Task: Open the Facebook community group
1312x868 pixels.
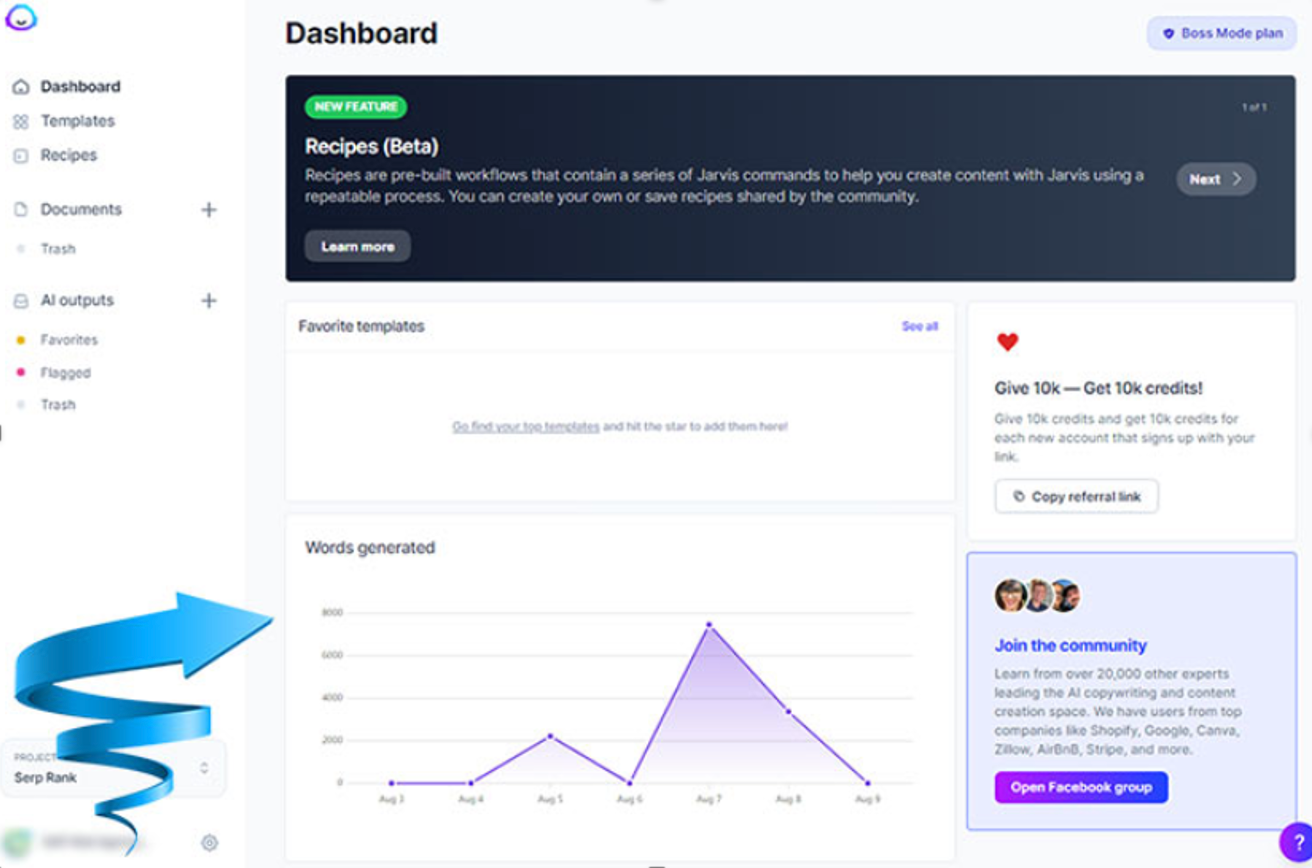Action: pyautogui.click(x=1080, y=787)
